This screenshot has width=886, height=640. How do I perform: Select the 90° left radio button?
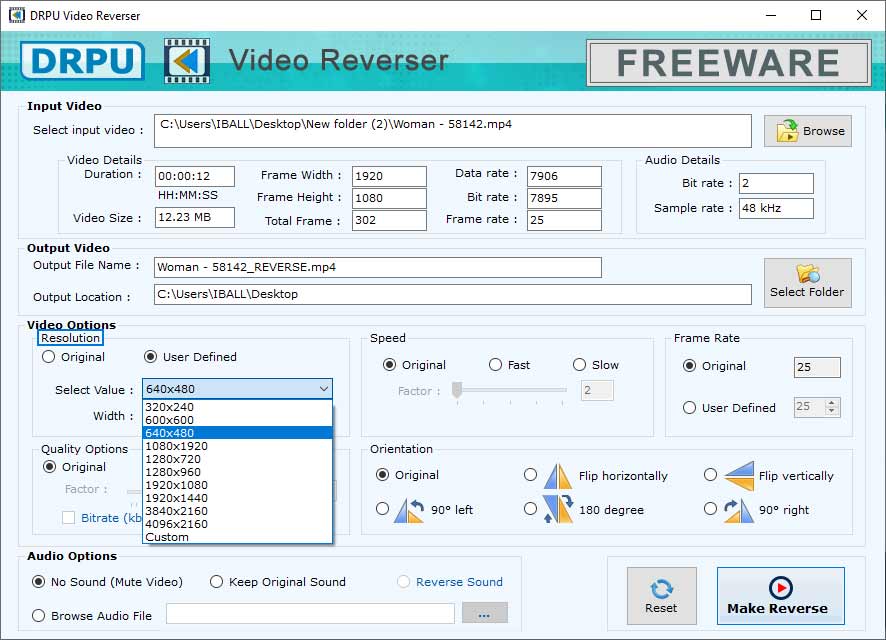point(383,510)
